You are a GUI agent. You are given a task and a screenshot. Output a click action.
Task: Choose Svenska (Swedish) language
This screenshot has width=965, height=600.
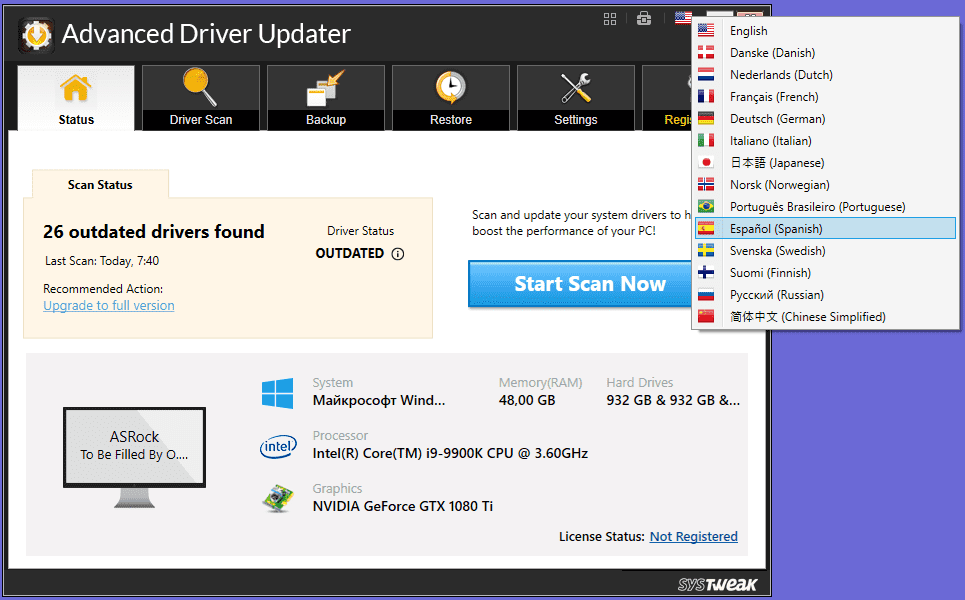[x=825, y=251]
